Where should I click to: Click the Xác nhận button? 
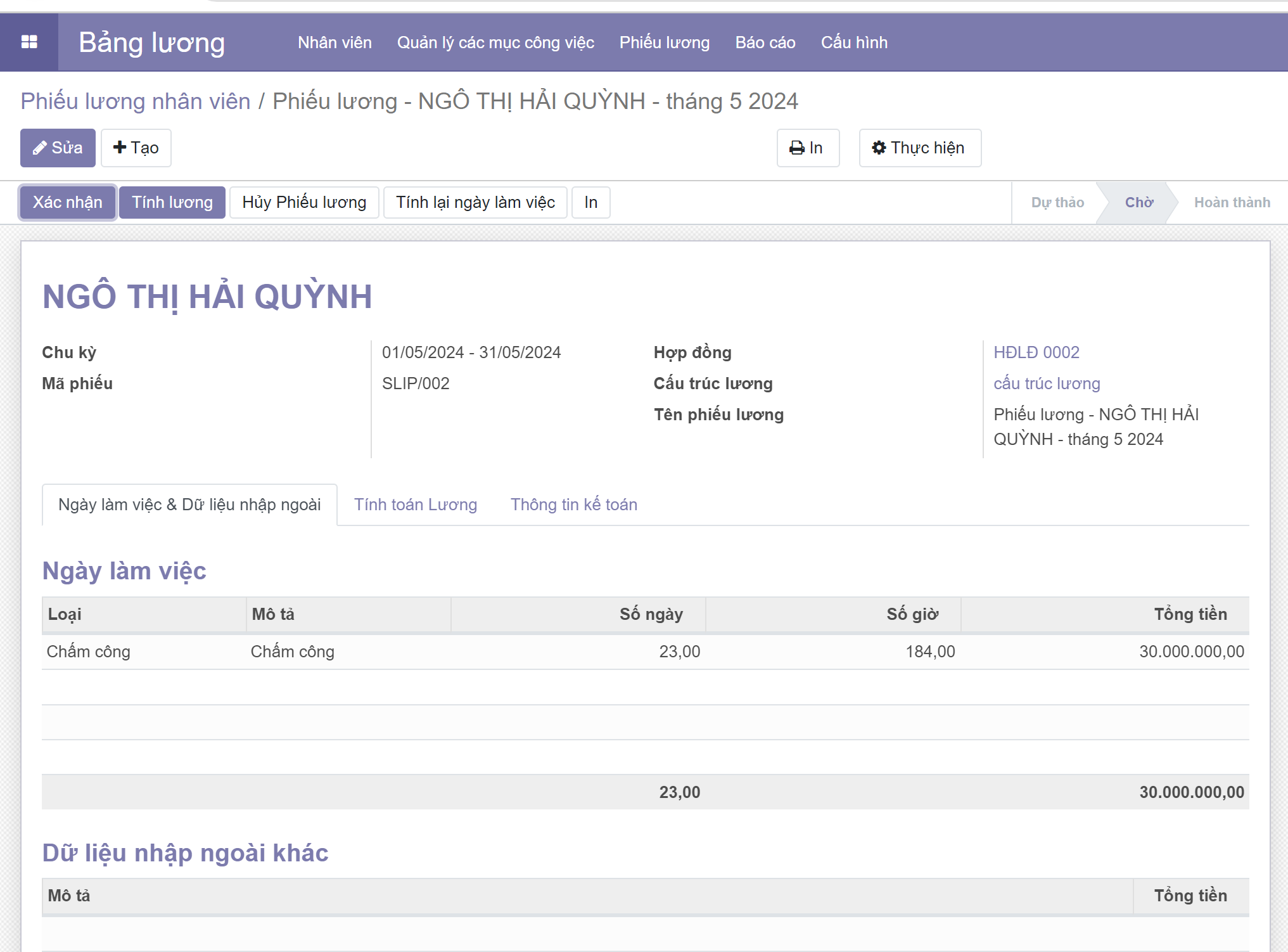coord(67,202)
